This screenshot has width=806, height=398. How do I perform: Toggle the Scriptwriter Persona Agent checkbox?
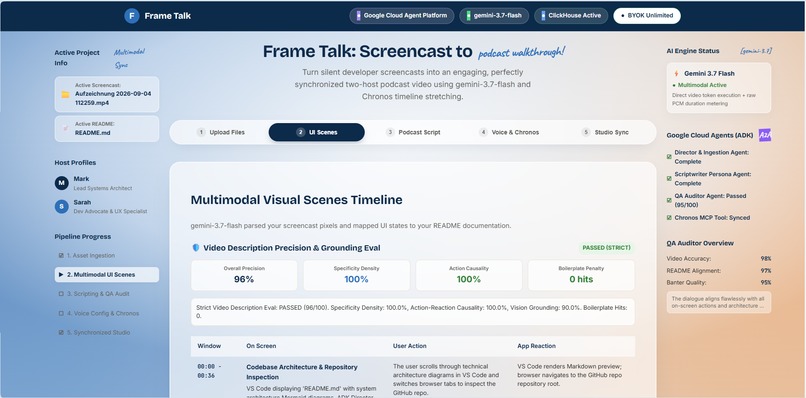point(669,179)
